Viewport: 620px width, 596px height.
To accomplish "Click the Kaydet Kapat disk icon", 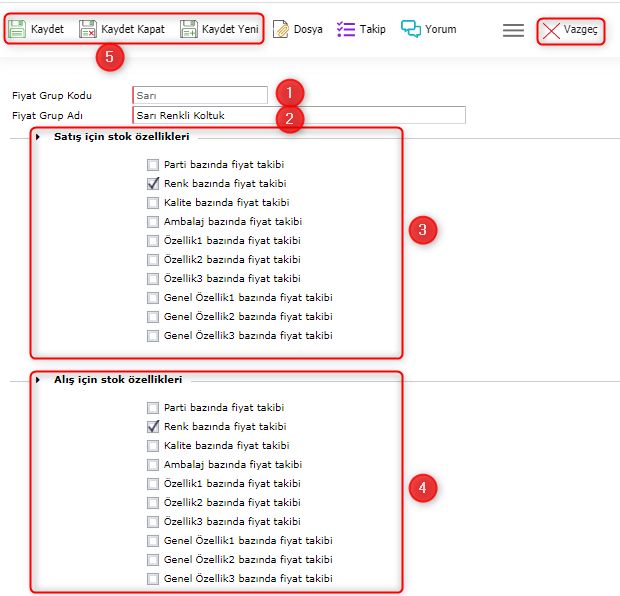I will pyautogui.click(x=88, y=29).
